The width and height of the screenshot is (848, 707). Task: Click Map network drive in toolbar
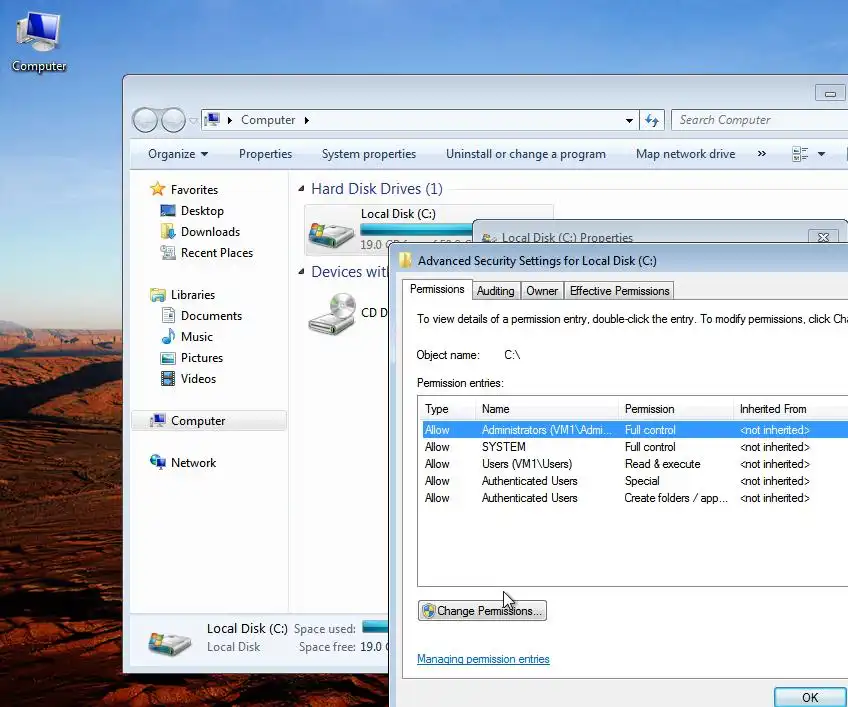685,154
